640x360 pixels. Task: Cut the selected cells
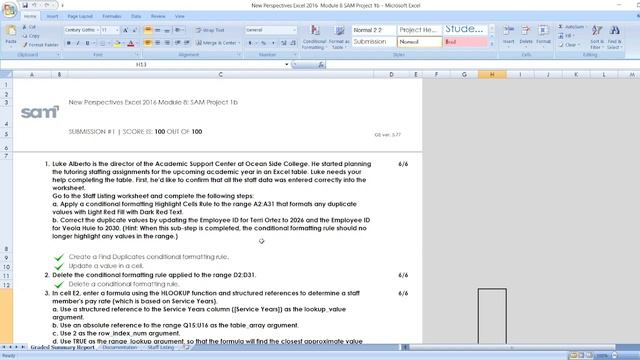29,27
